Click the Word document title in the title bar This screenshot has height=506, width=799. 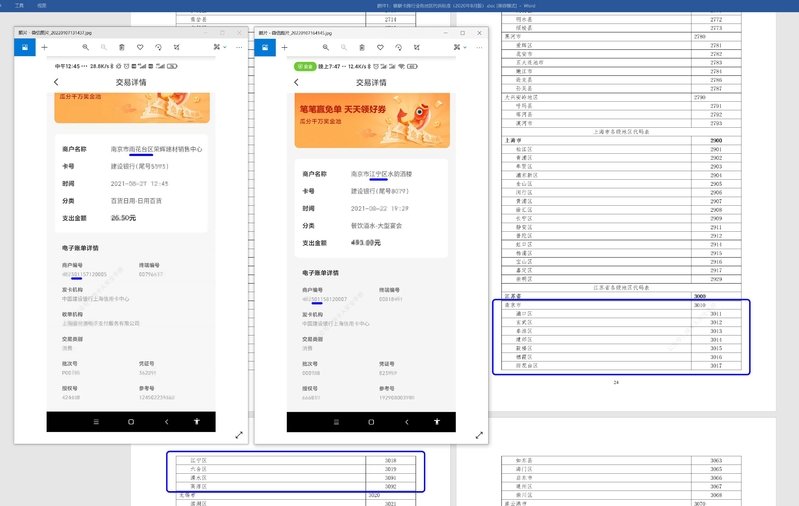click(456, 6)
